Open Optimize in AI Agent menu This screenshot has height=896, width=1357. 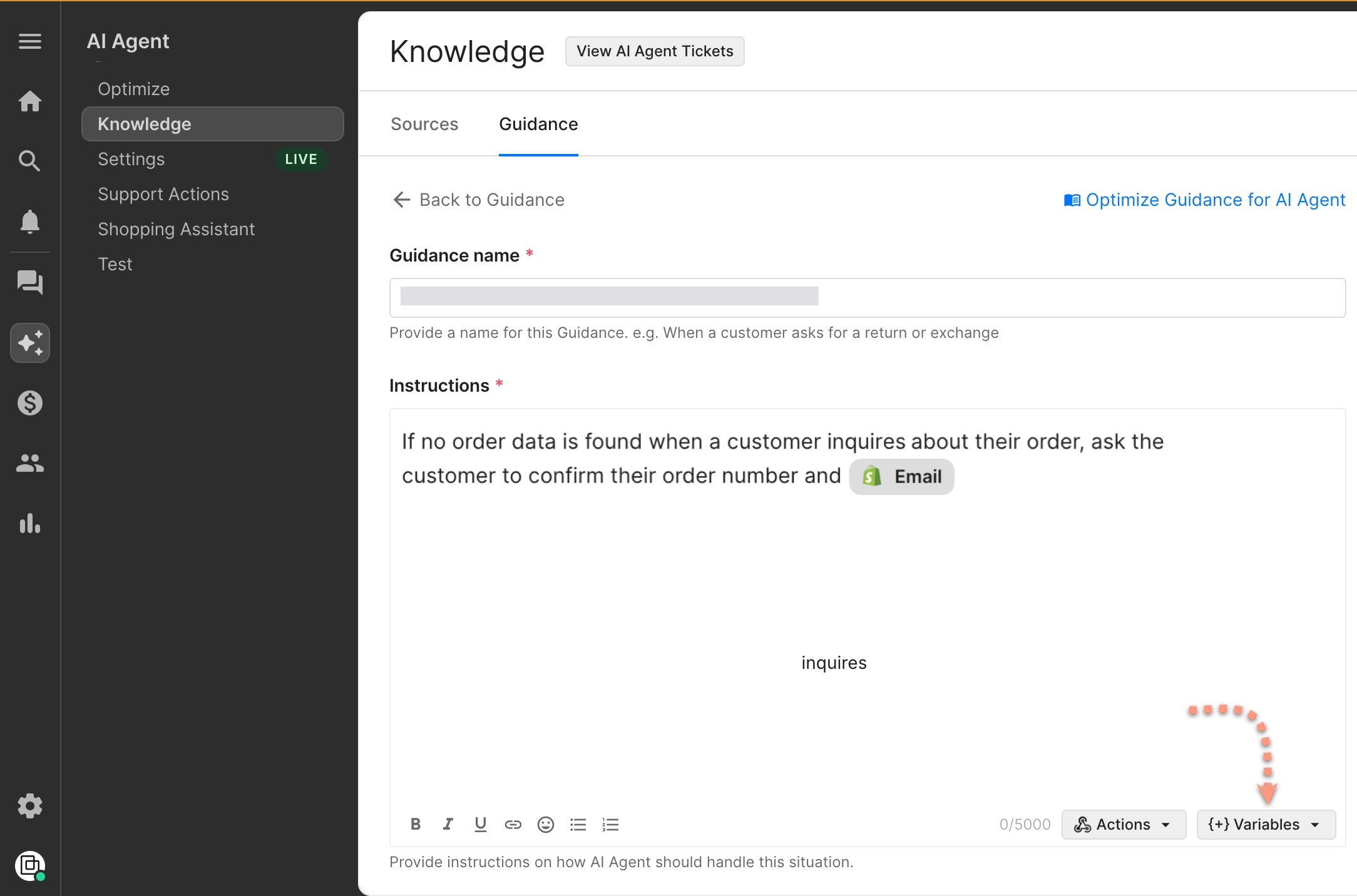point(134,89)
